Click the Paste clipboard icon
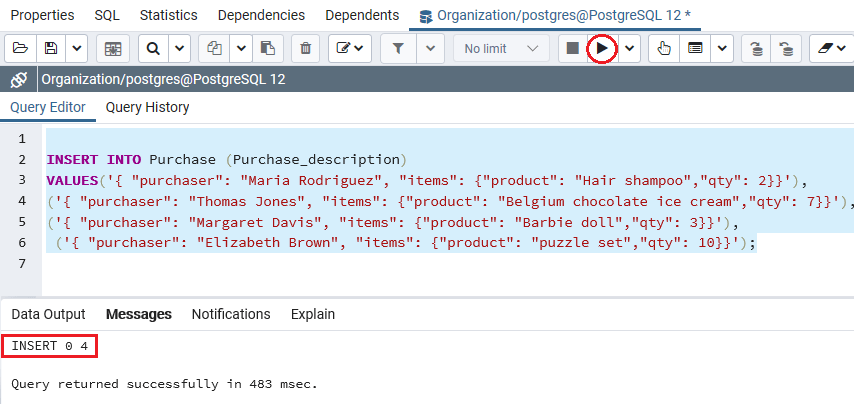This screenshot has height=404, width=854. [x=267, y=48]
